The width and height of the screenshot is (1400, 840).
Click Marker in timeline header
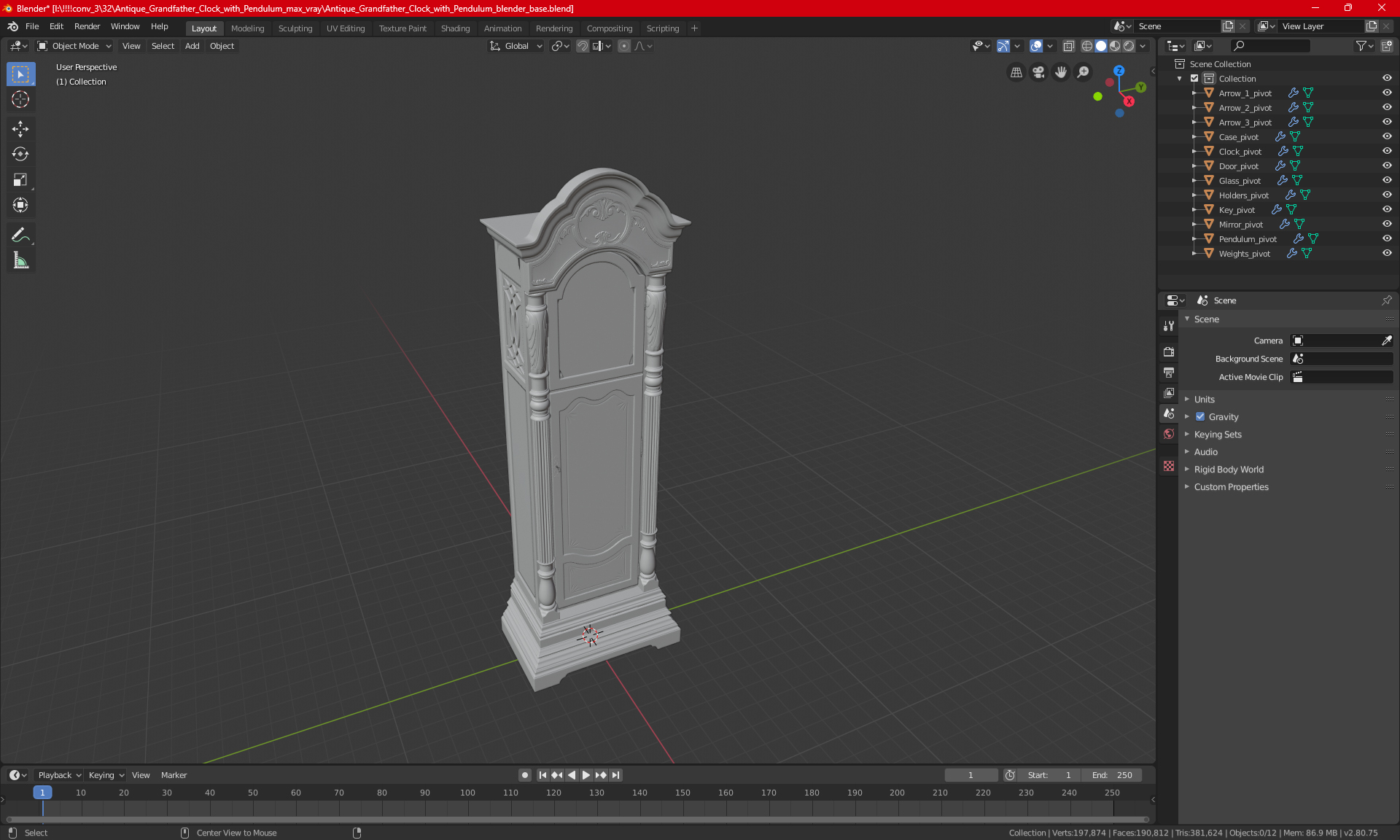pyautogui.click(x=174, y=775)
